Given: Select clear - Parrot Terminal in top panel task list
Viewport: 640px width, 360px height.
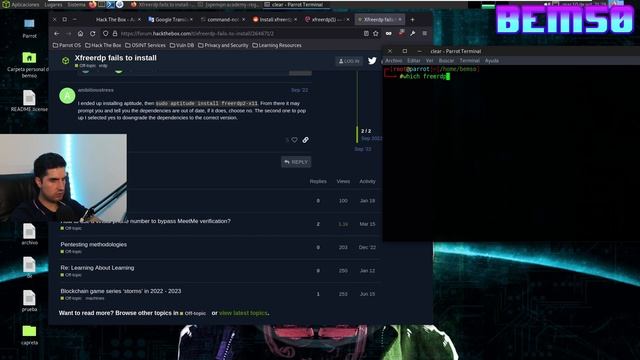Looking at the screenshot, I should point(294,4).
